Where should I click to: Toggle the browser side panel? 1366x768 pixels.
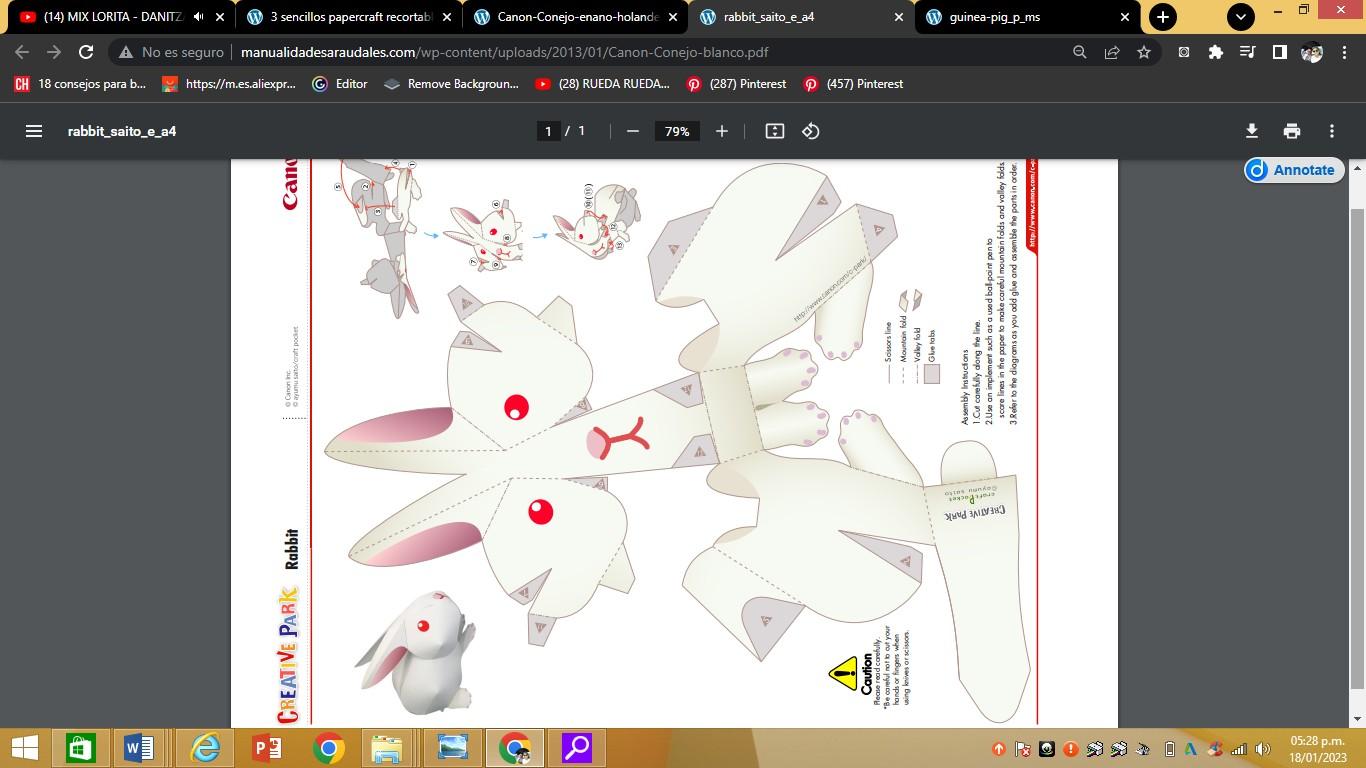(1279, 52)
